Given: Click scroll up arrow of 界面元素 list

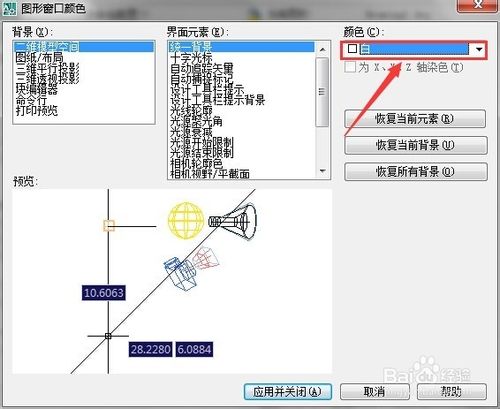Looking at the screenshot, I should [x=322, y=49].
